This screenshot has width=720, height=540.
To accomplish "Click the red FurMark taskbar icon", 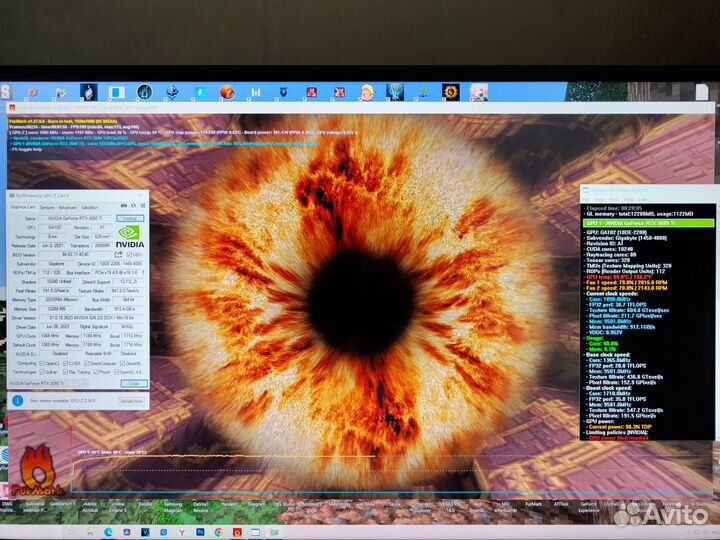I will (237, 532).
